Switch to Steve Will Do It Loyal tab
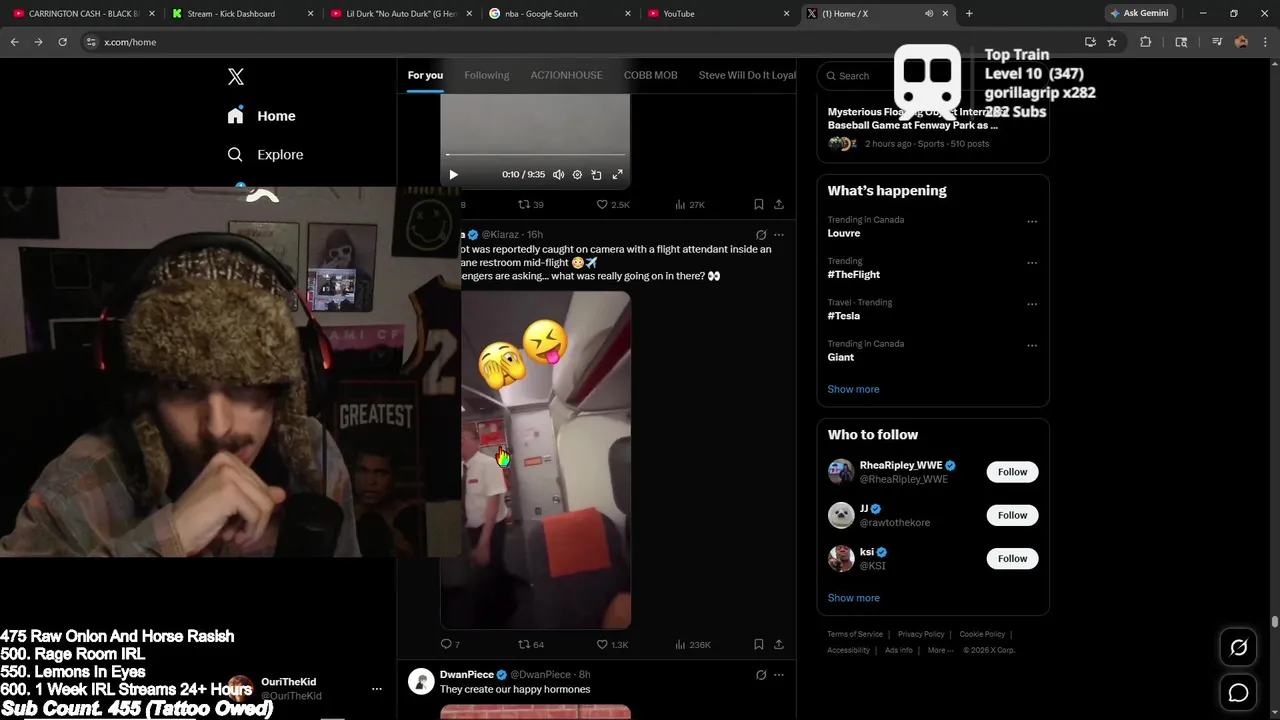This screenshot has height=720, width=1280. 747,75
